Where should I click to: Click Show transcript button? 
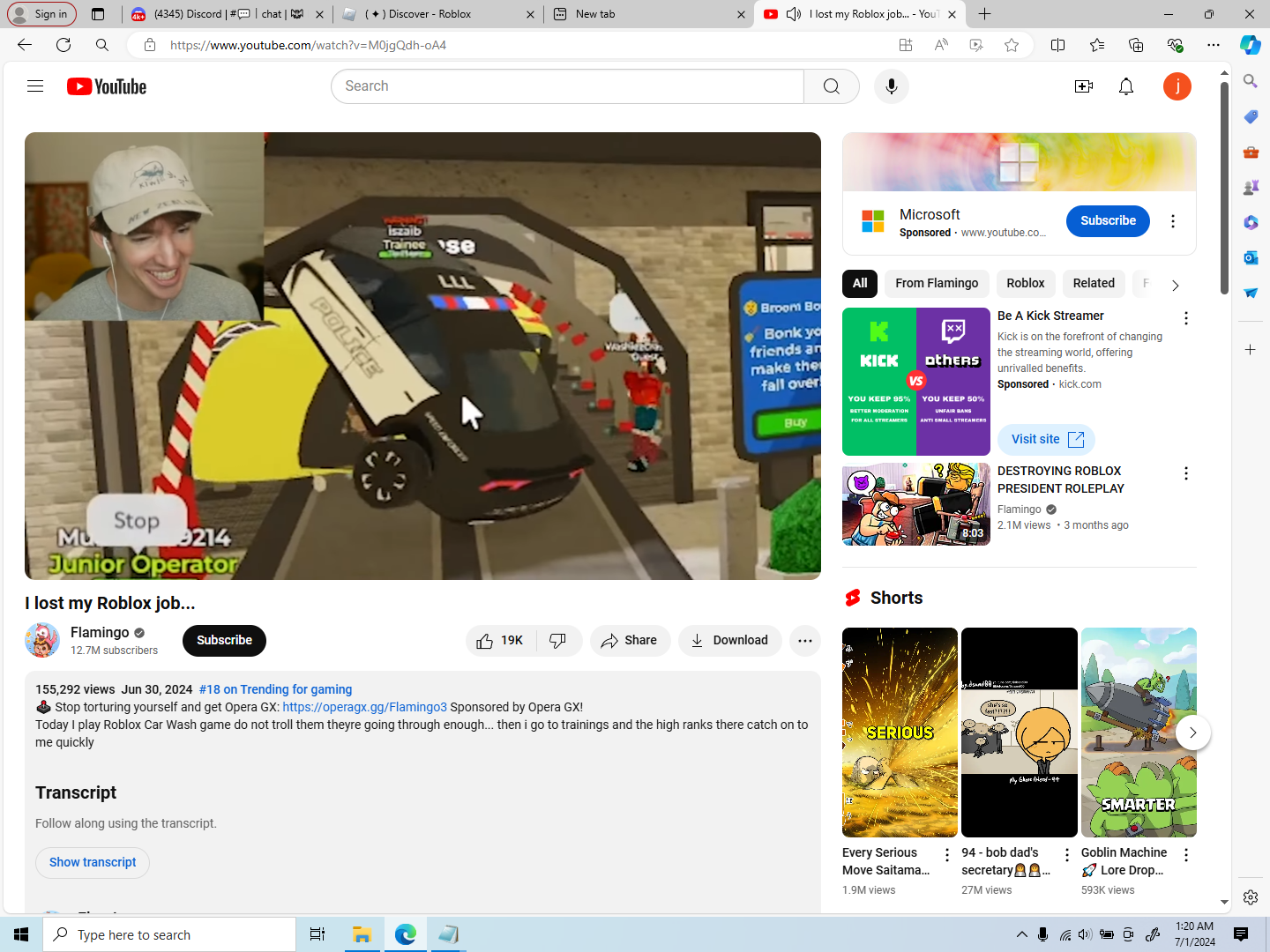pos(93,862)
